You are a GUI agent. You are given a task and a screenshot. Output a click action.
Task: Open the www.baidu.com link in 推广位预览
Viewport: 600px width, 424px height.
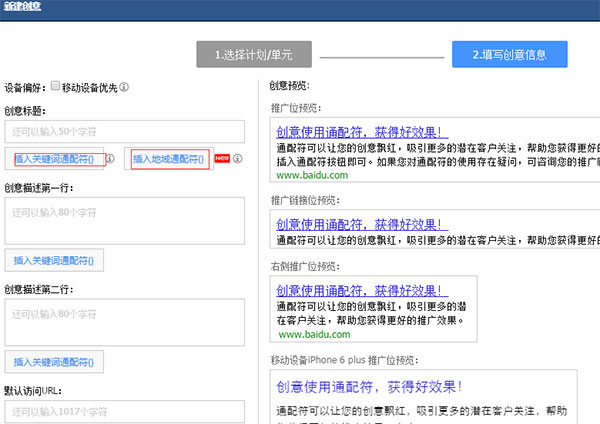[x=312, y=175]
